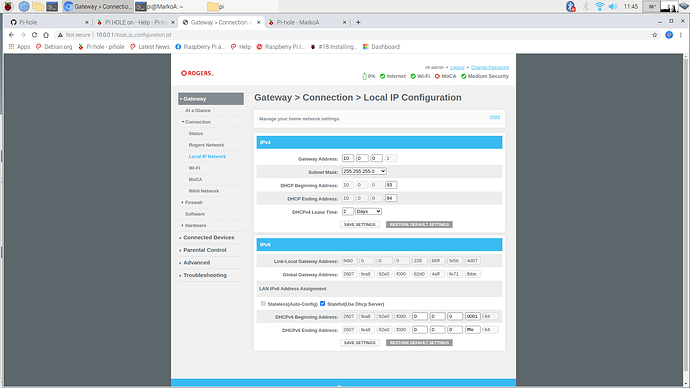The width and height of the screenshot is (690, 388).
Task: Go to the browser home page
Action: [46, 35]
